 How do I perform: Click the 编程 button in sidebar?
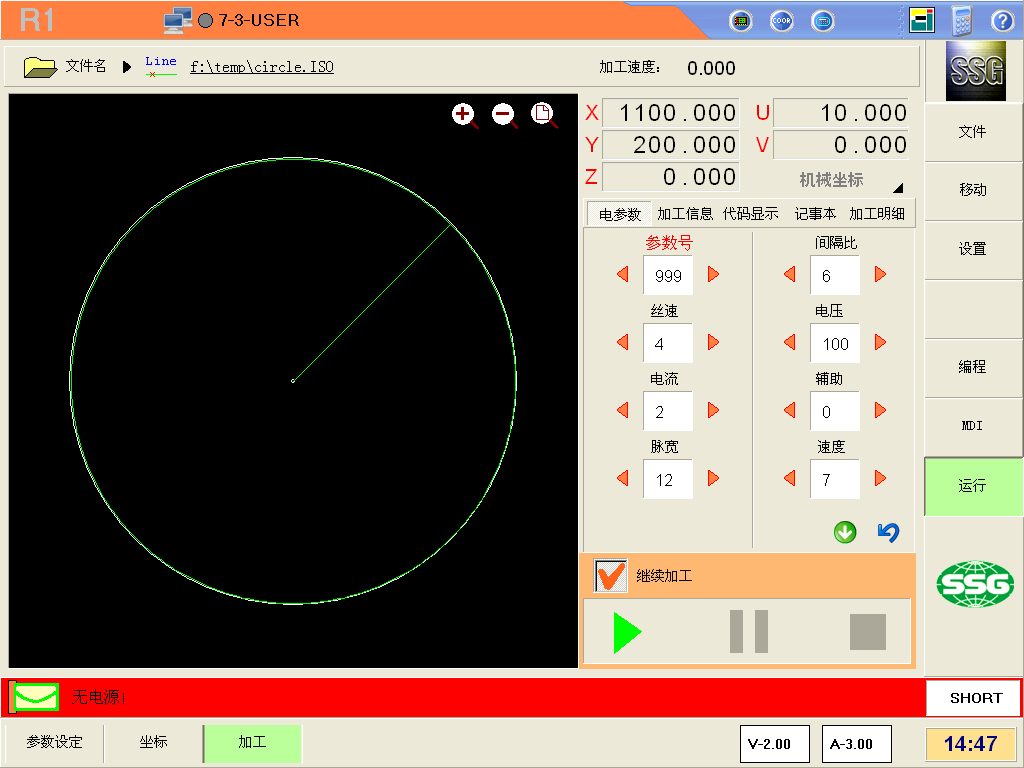tap(972, 367)
